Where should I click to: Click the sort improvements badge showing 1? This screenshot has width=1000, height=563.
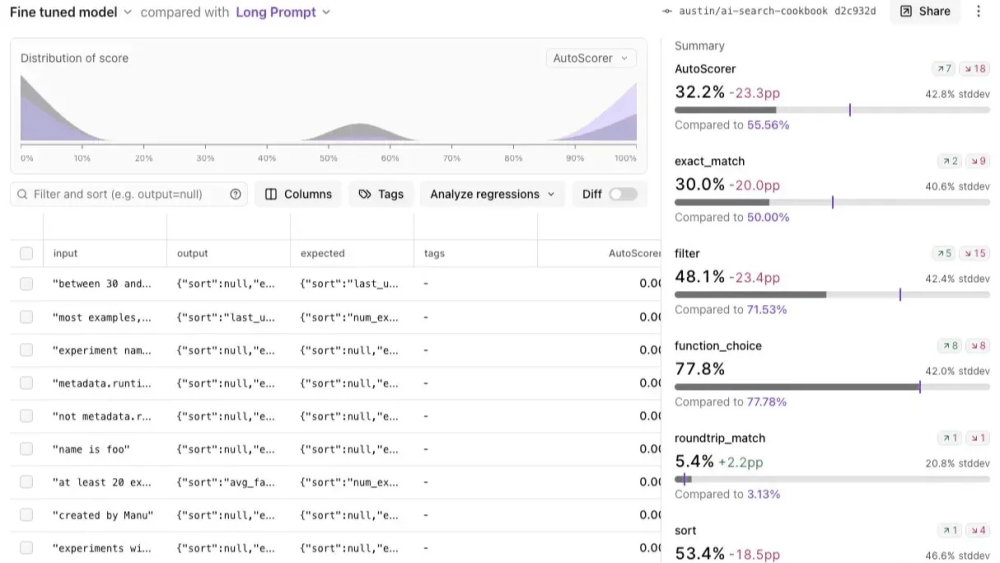click(950, 530)
